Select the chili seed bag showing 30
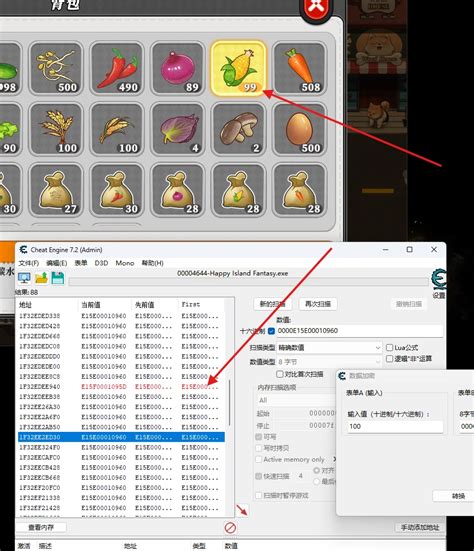This screenshot has height=551, width=474. 117,190
